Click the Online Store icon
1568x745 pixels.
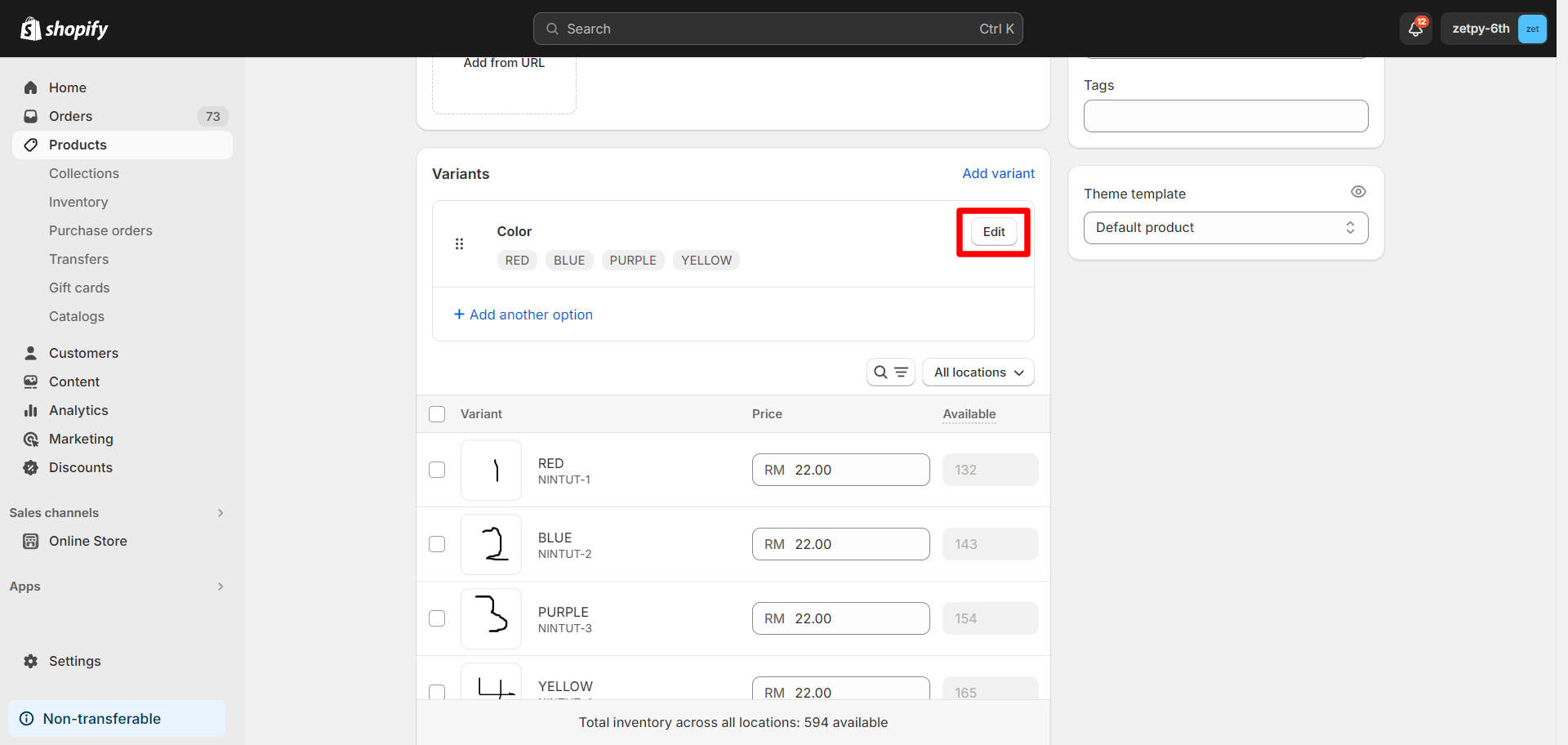31,541
